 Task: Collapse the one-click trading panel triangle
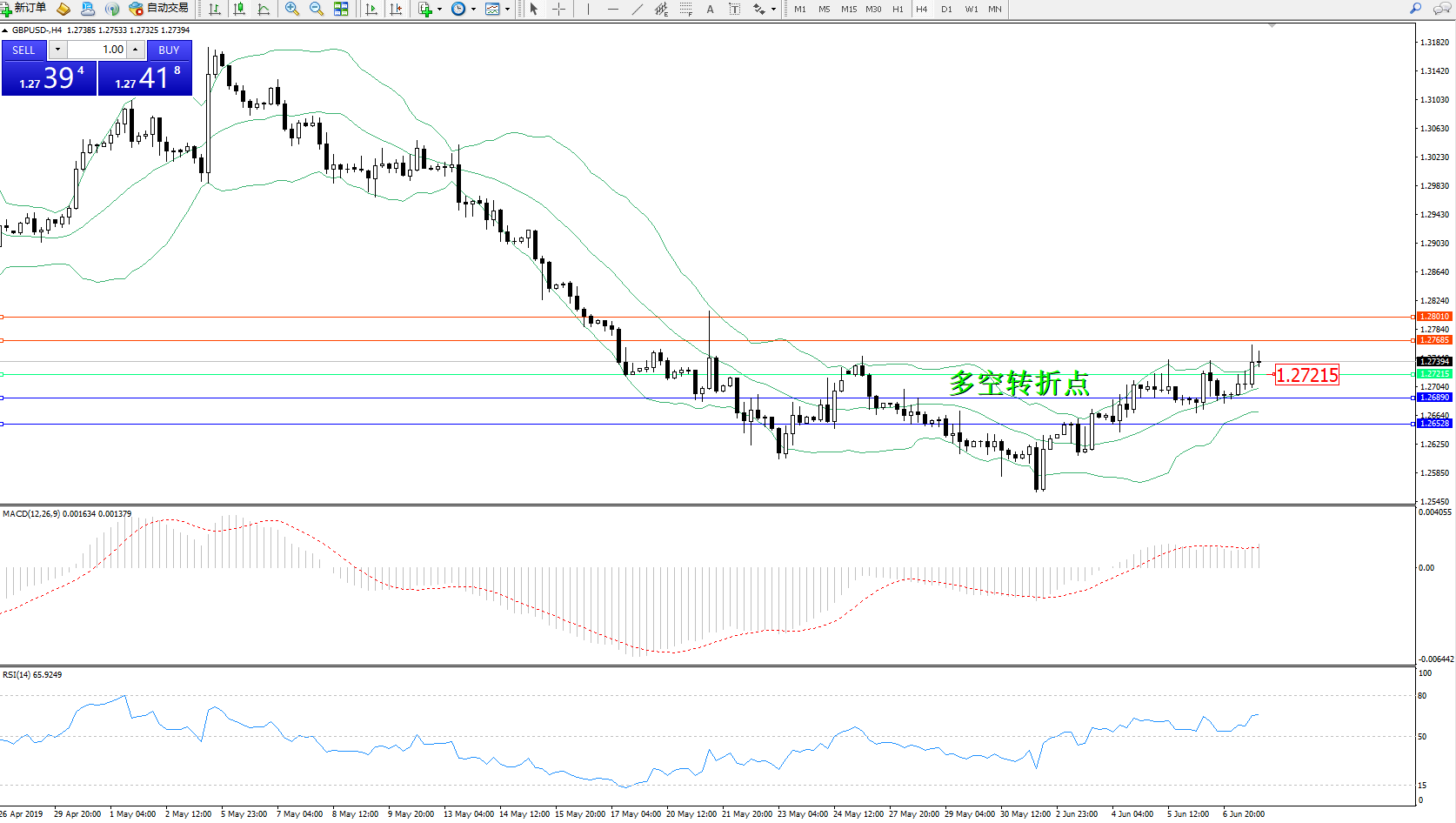[5, 30]
